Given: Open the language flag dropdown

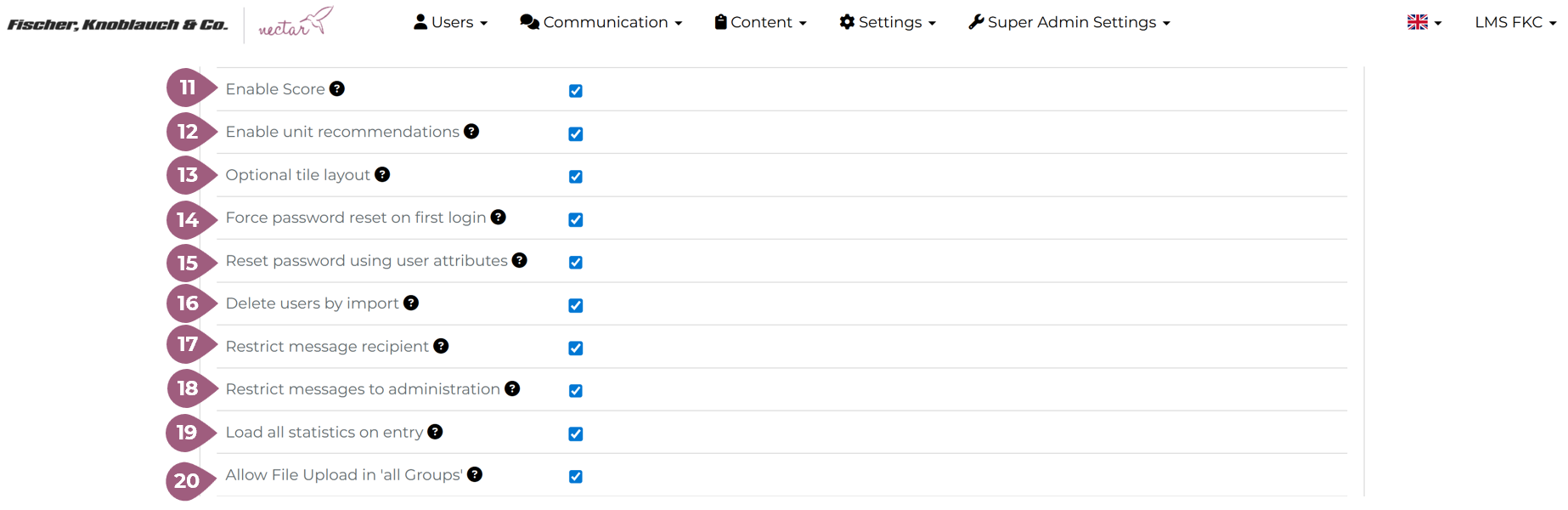Looking at the screenshot, I should coord(1424,23).
